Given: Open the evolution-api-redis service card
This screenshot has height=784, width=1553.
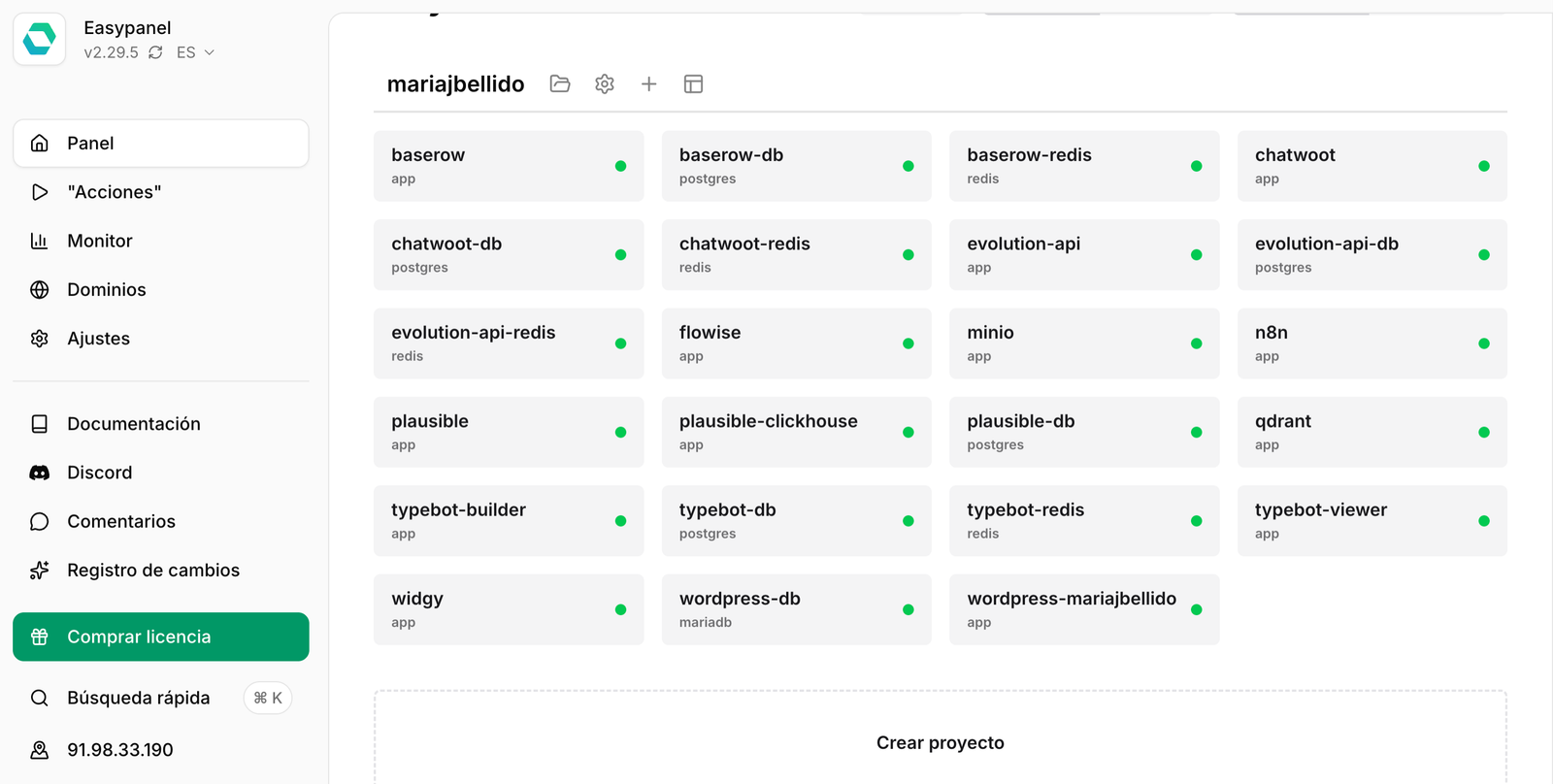Looking at the screenshot, I should [509, 343].
